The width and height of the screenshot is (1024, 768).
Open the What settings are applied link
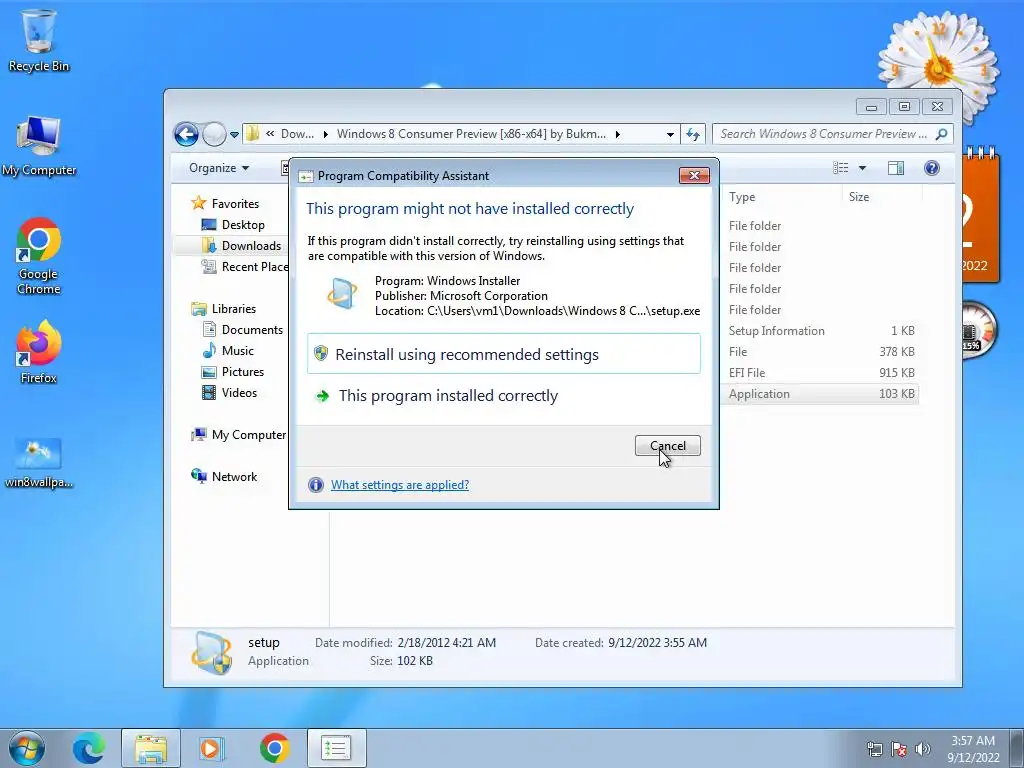(400, 485)
